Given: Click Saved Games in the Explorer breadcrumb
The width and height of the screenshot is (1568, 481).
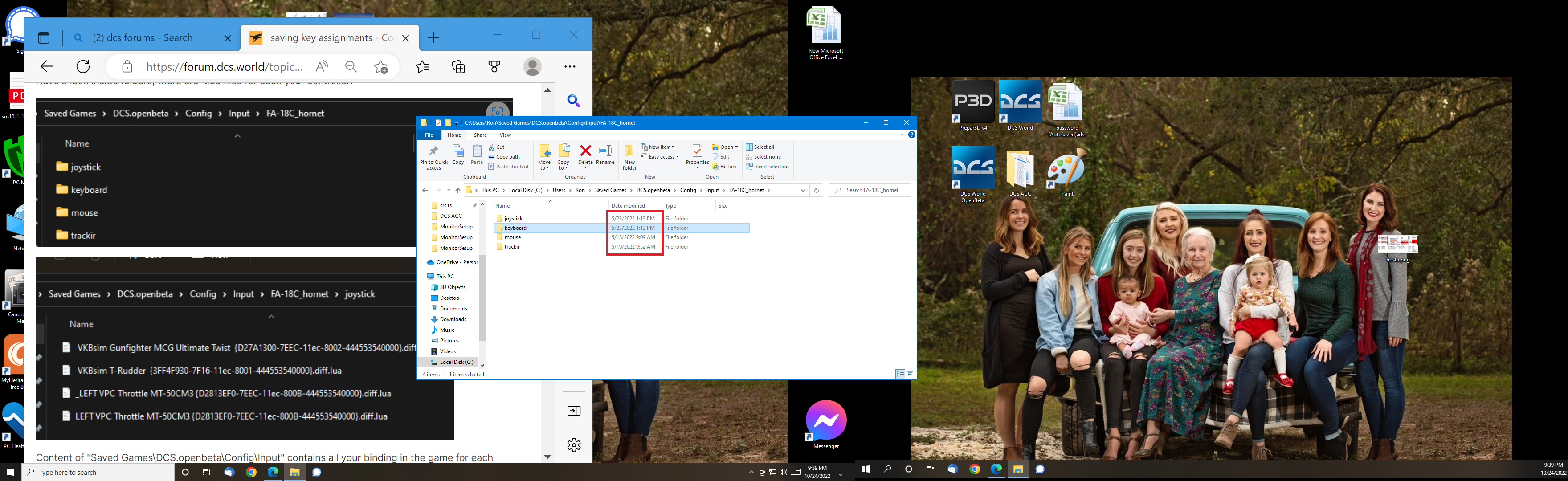Looking at the screenshot, I should (611, 190).
